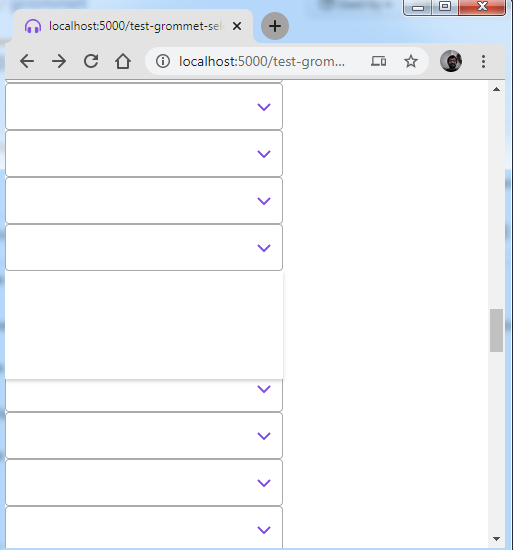Click the page scrollbar thumb
This screenshot has width=513, height=550.
pyautogui.click(x=496, y=330)
